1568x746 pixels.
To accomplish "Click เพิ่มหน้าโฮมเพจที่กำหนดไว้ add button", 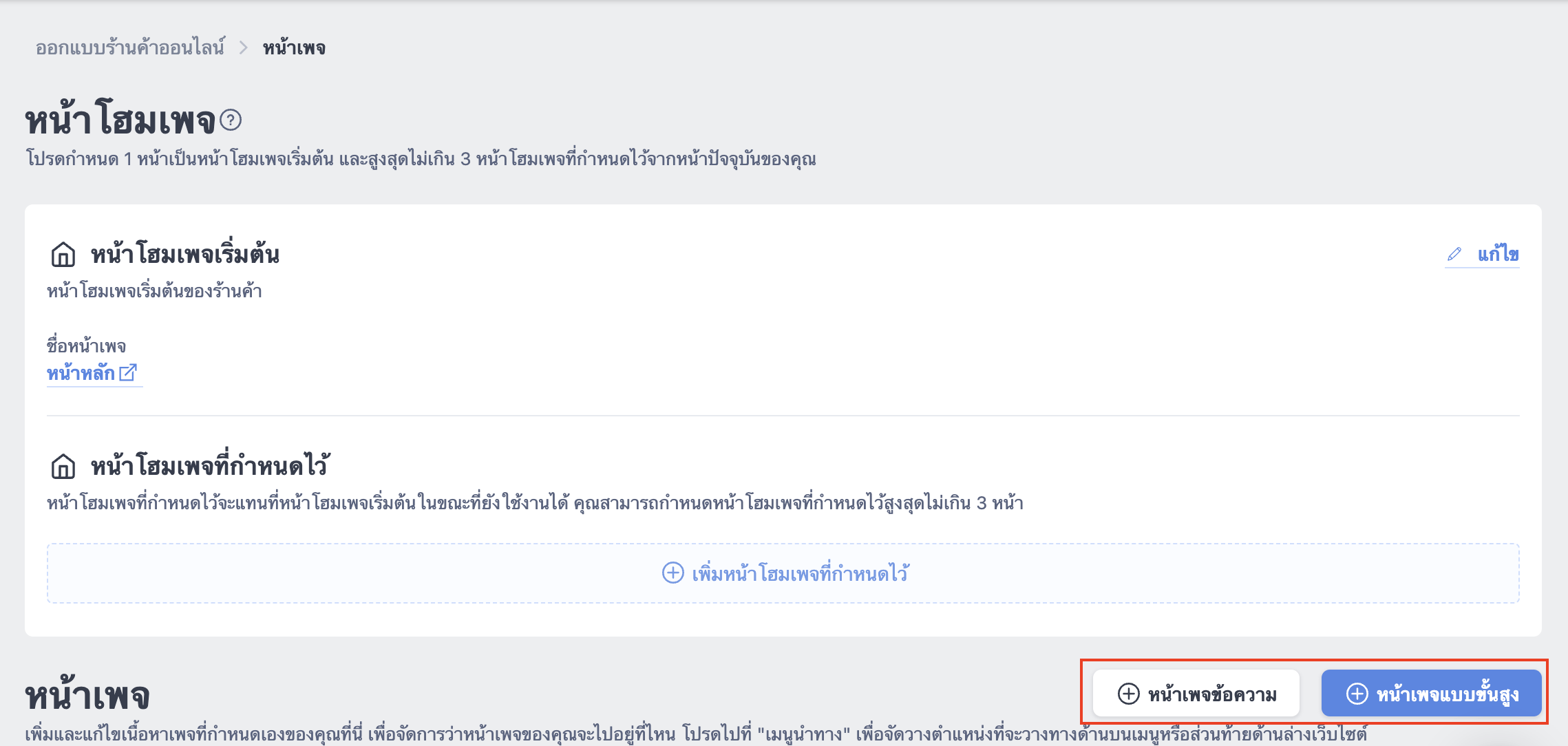I will pos(783,573).
